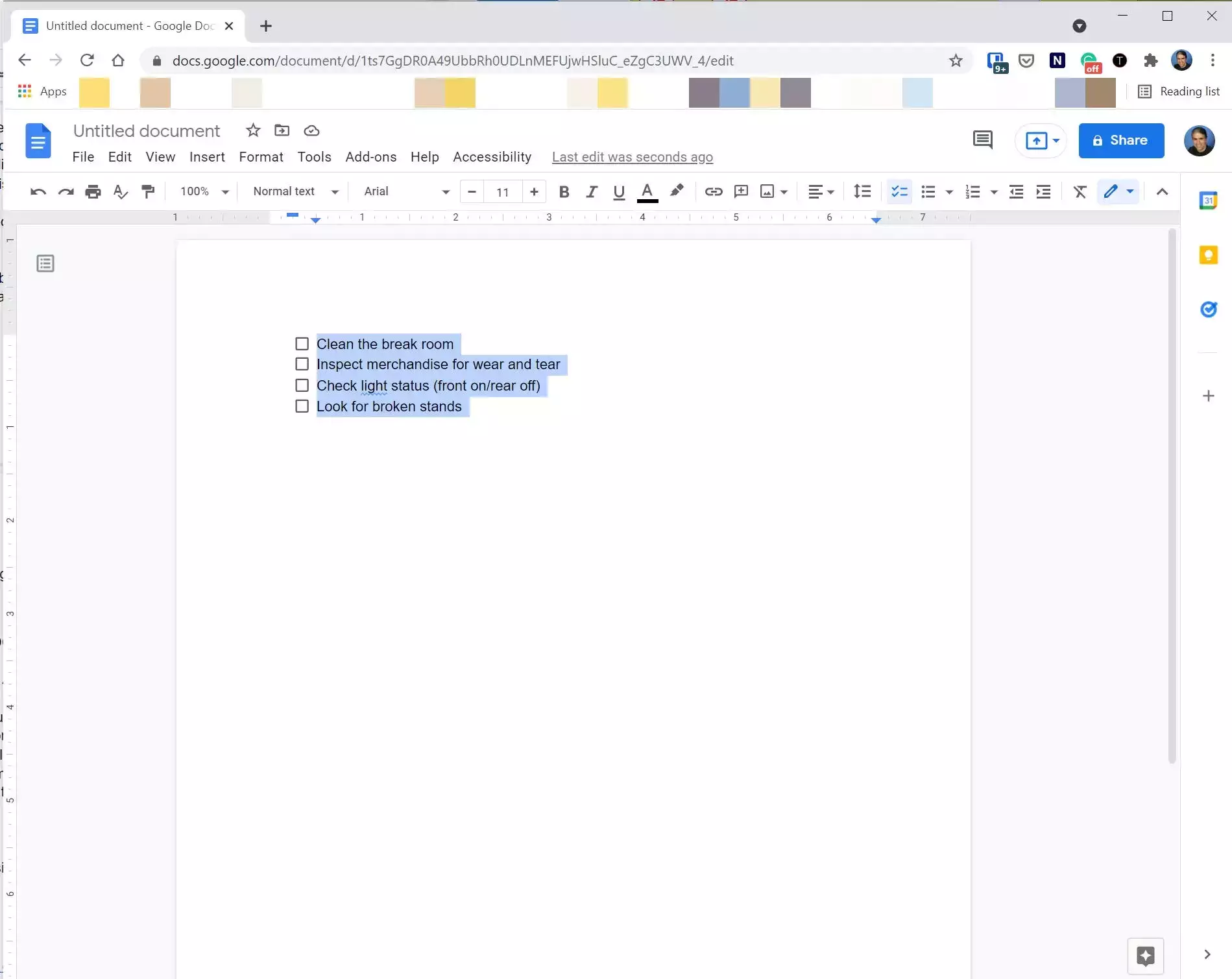Click the blue Share button
Screen dimensions: 1232x979
coord(1120,140)
